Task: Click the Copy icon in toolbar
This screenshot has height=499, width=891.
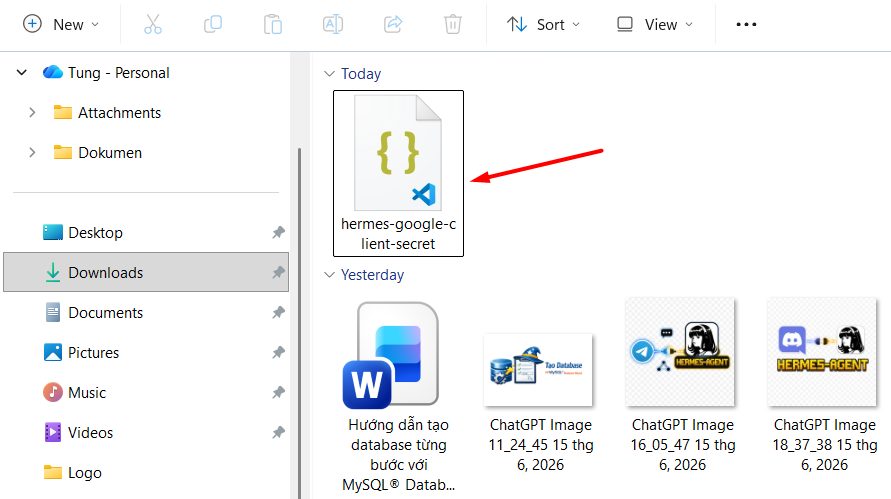Action: (213, 24)
